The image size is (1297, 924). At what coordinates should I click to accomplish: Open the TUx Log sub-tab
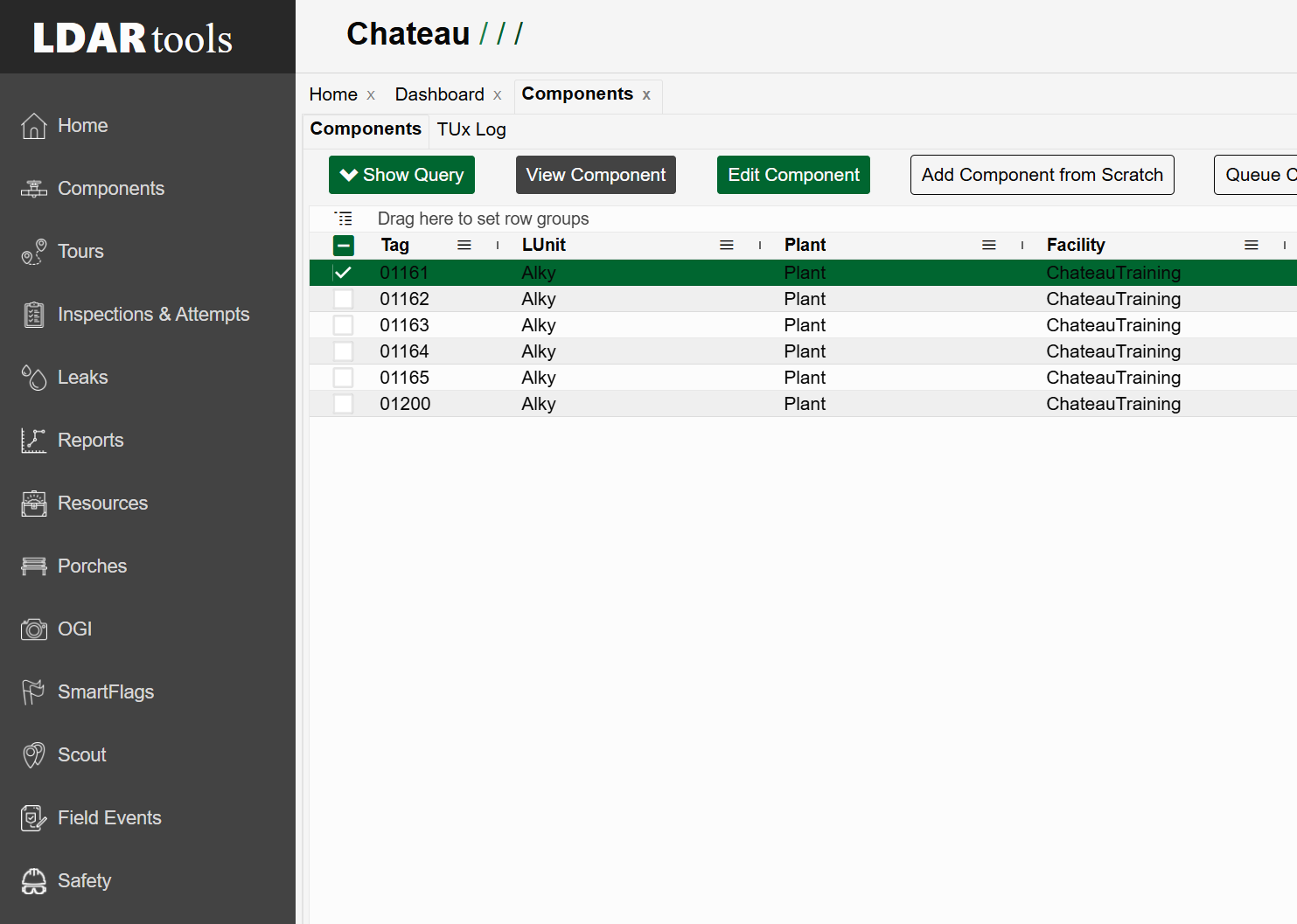[471, 129]
